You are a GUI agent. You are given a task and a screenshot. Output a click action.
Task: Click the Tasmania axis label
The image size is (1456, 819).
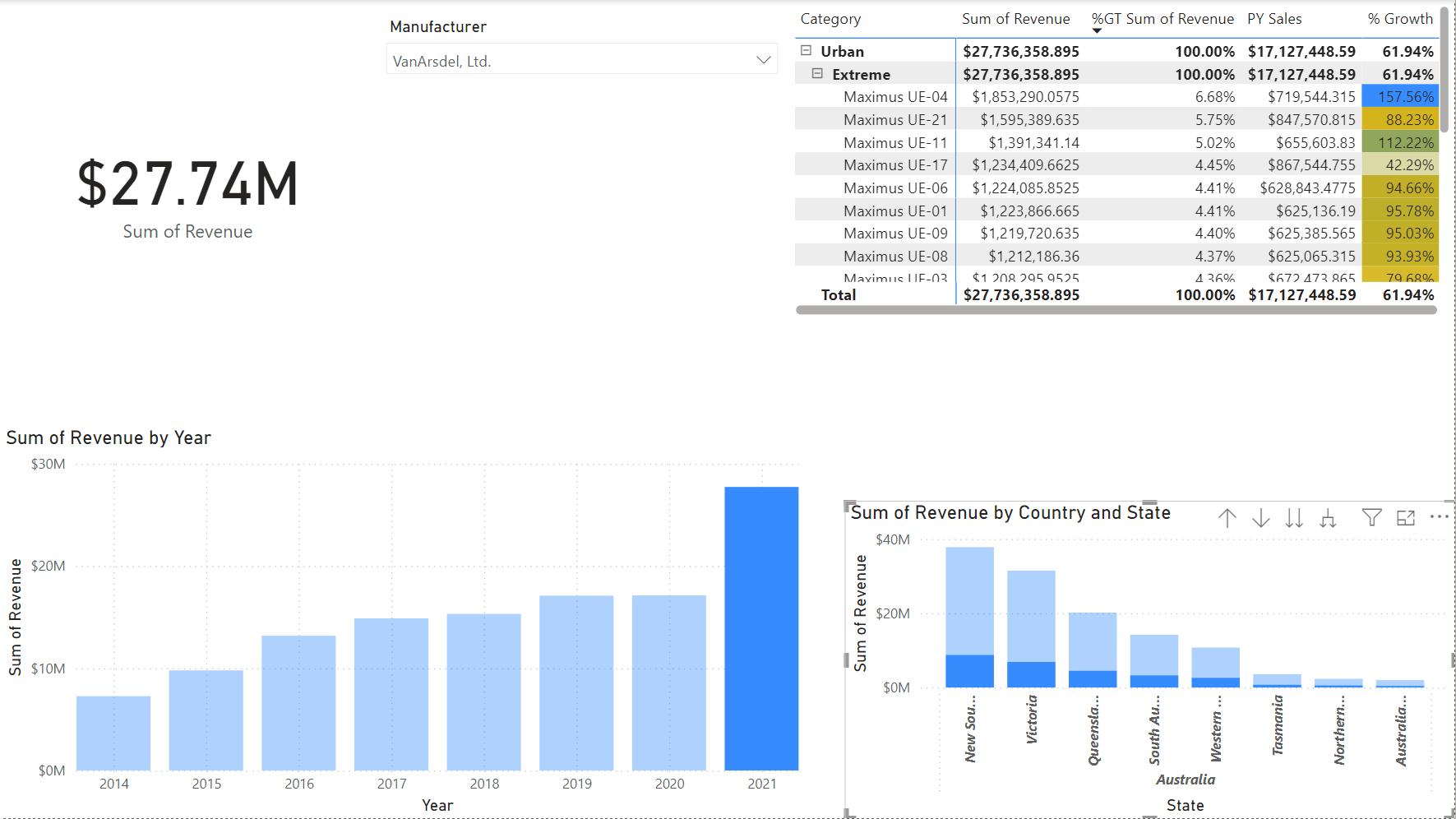tap(1278, 725)
